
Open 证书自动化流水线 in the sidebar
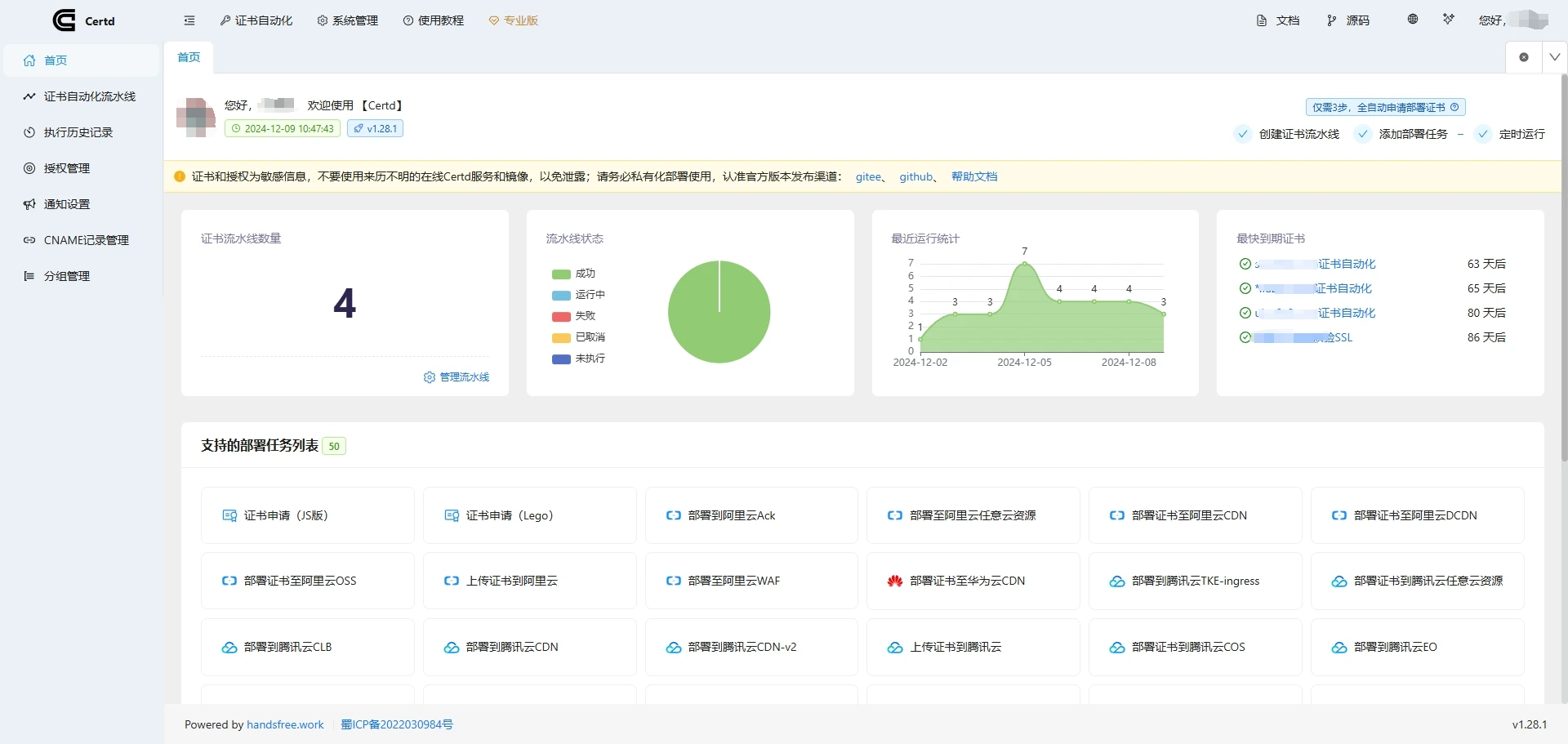81,96
